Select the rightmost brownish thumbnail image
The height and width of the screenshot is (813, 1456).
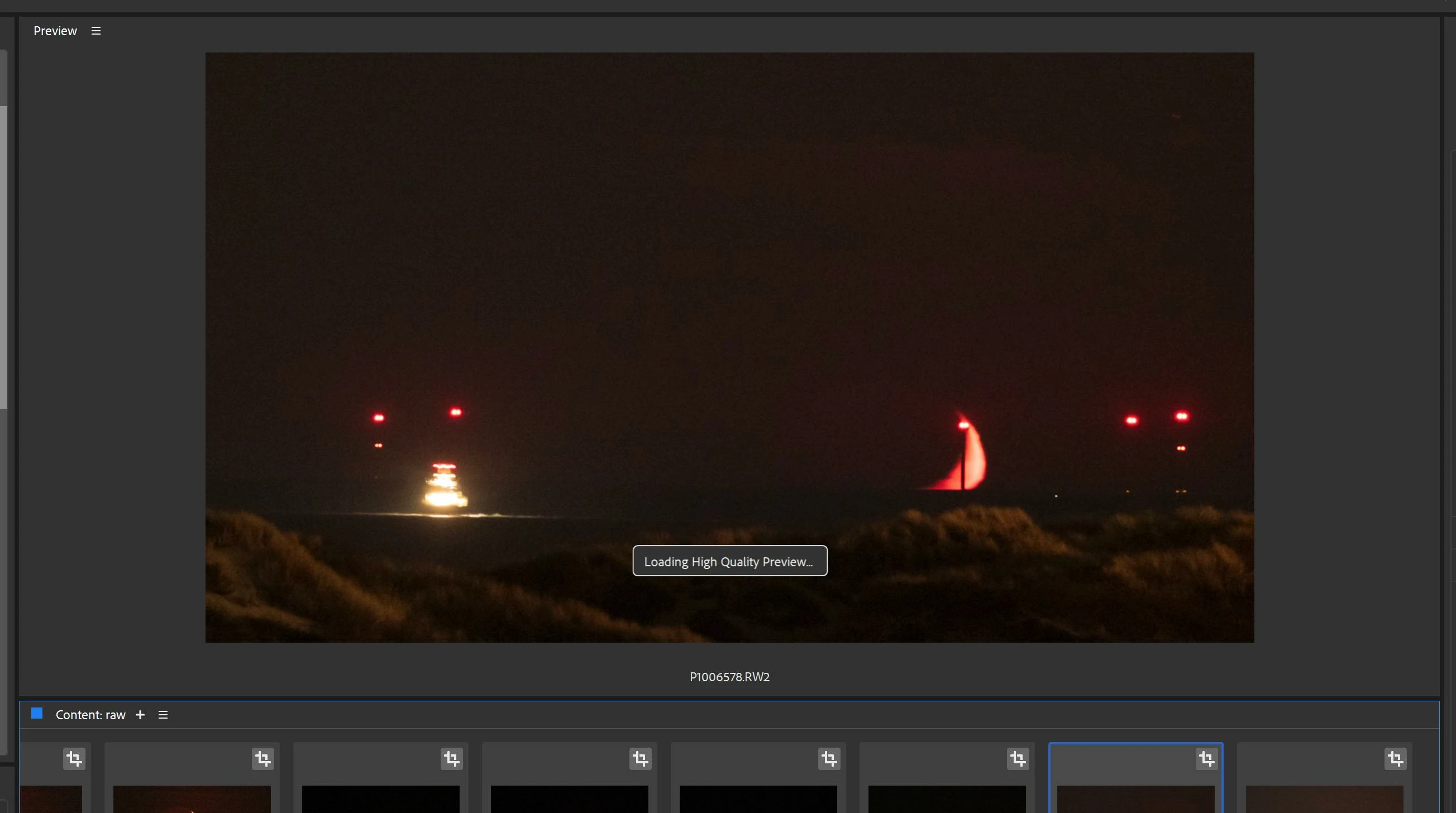(x=1324, y=799)
